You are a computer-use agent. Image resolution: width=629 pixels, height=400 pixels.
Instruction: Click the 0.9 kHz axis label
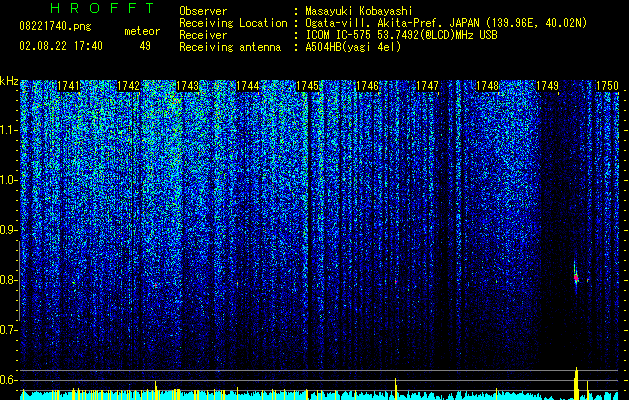coord(9,230)
